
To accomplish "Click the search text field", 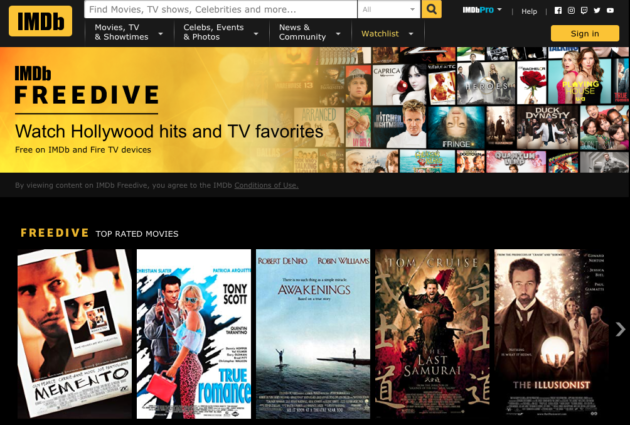I will click(x=221, y=9).
